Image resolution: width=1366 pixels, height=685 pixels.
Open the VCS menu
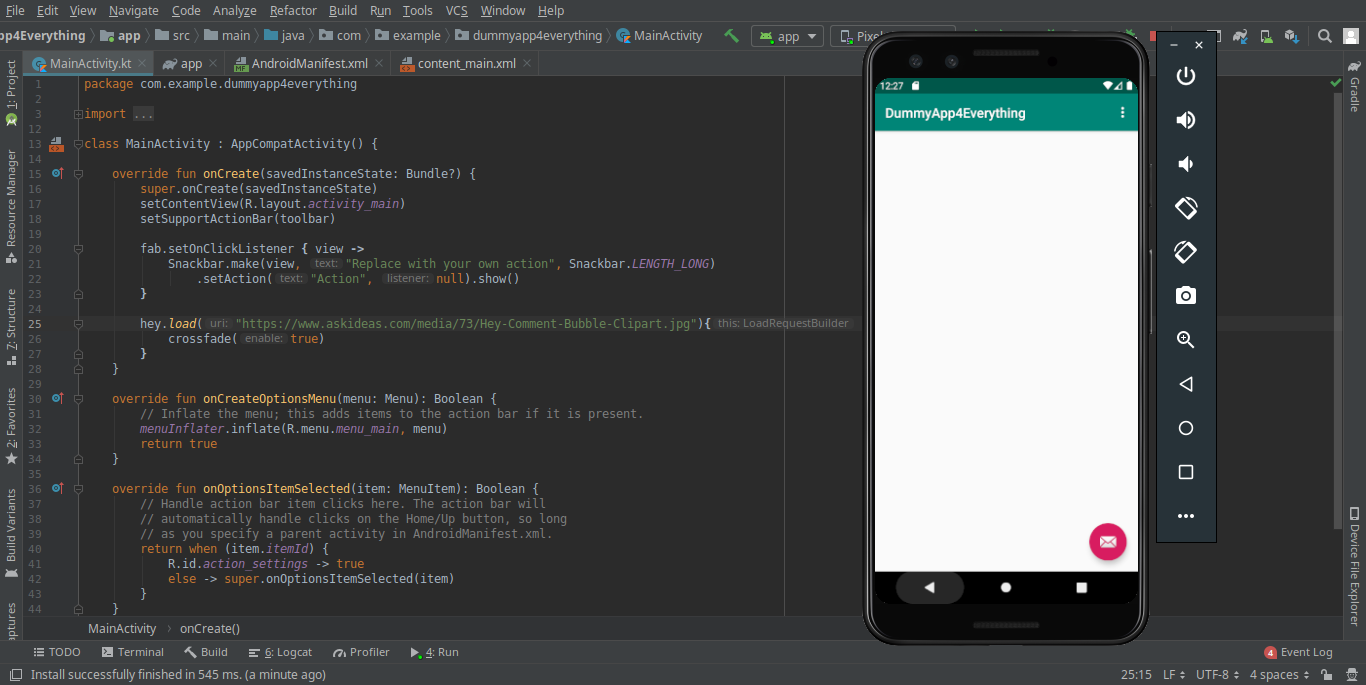coord(457,10)
